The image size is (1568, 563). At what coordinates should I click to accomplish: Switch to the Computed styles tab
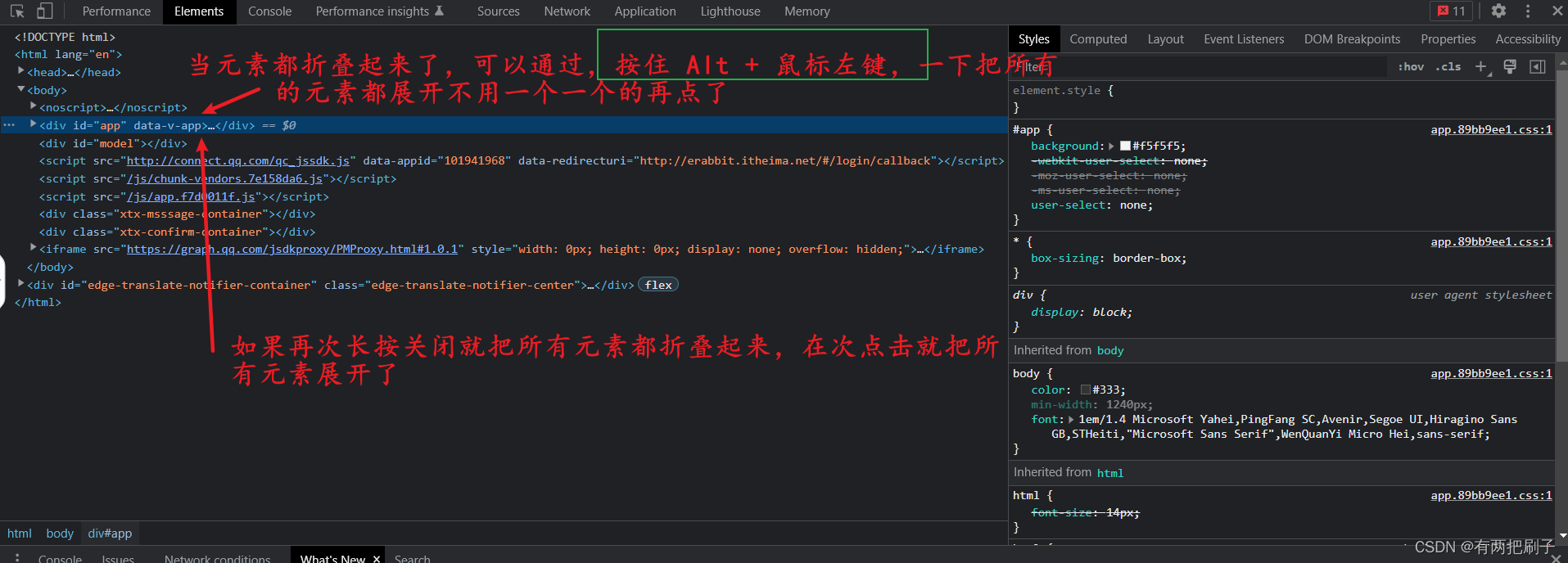tap(1098, 38)
